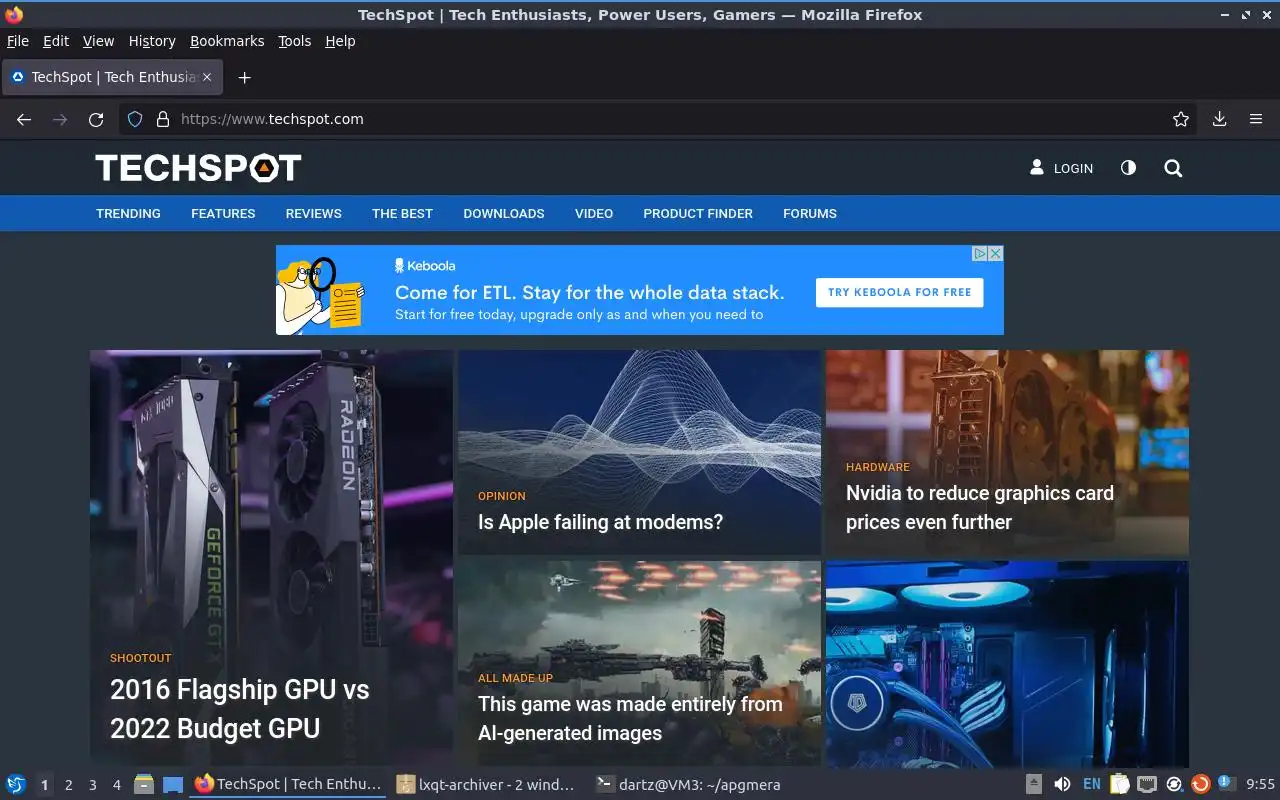
Task: Open THE BEST section
Action: click(402, 213)
